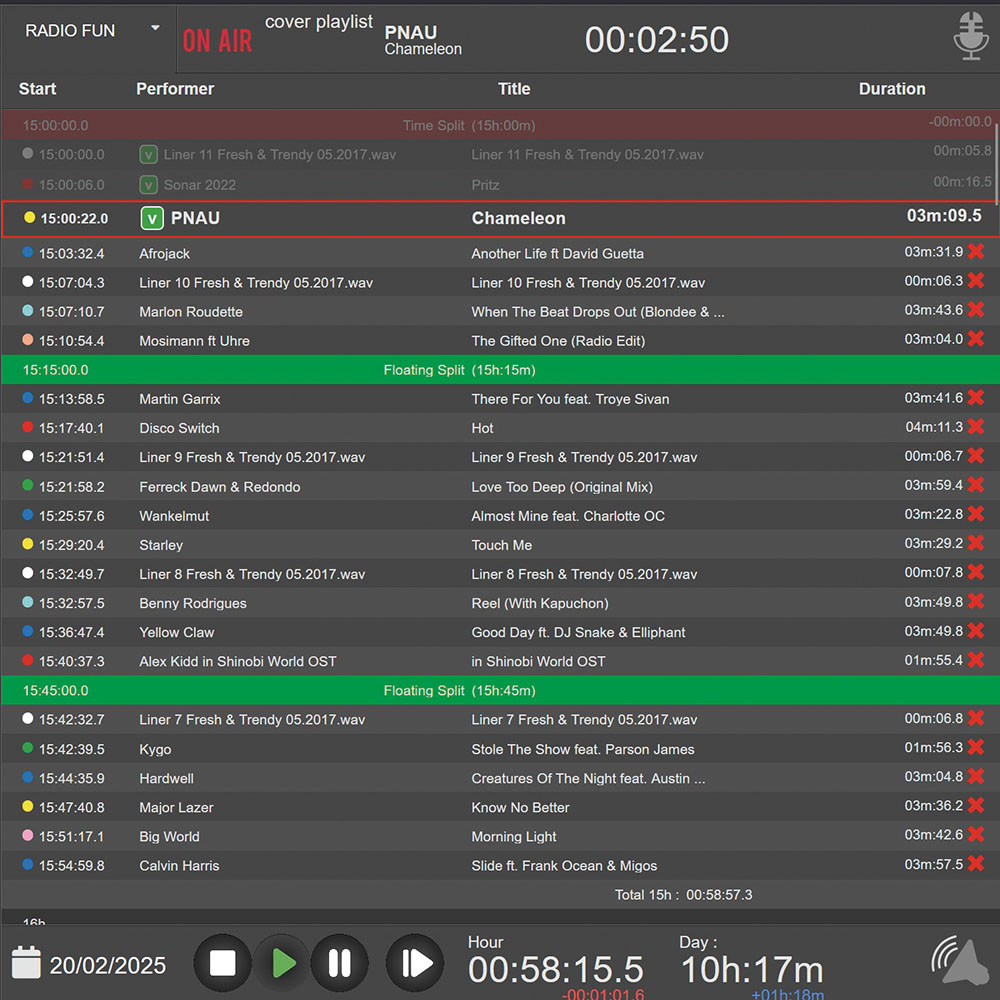This screenshot has height=1000, width=1000.
Task: Click the Duration column header
Action: pyautogui.click(x=891, y=89)
